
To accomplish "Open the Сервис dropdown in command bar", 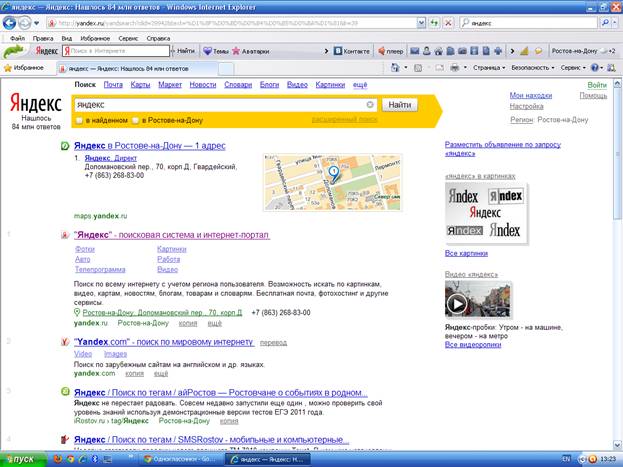I will click(573, 68).
